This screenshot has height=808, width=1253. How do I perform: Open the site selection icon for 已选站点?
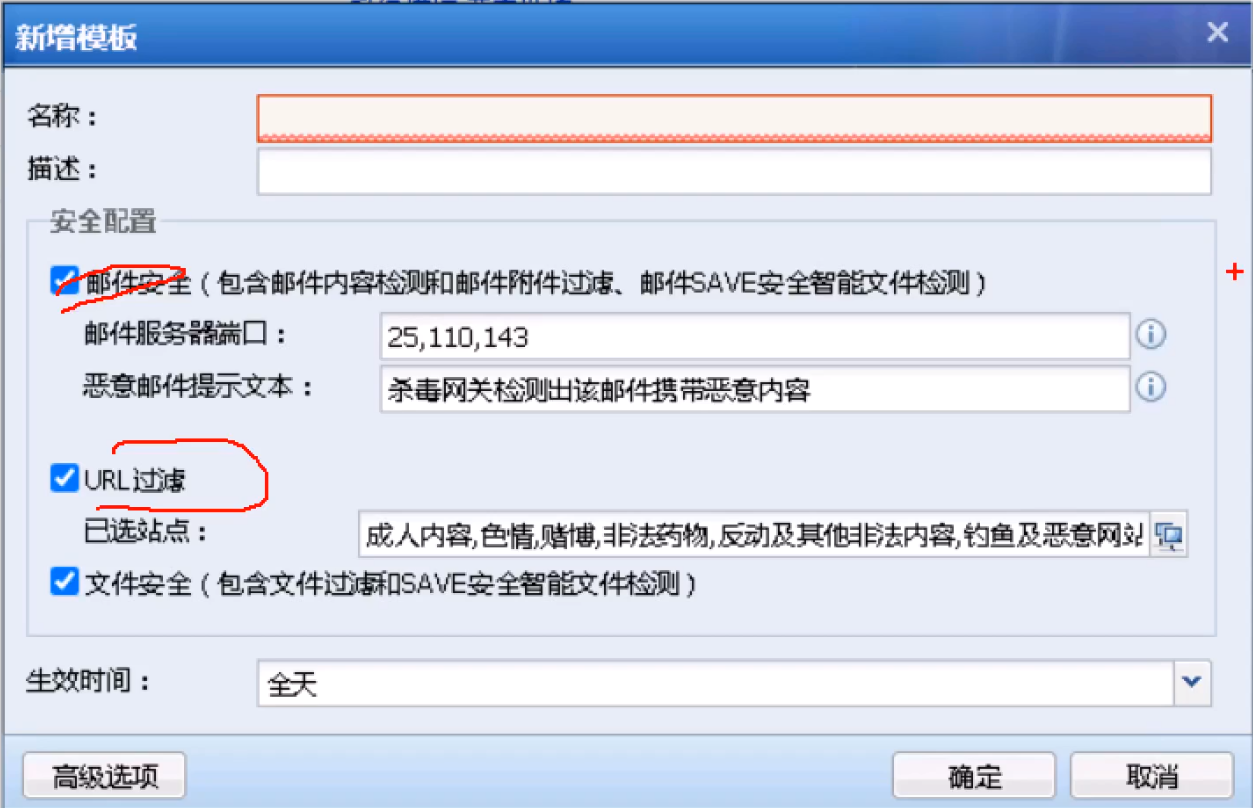(x=1169, y=535)
